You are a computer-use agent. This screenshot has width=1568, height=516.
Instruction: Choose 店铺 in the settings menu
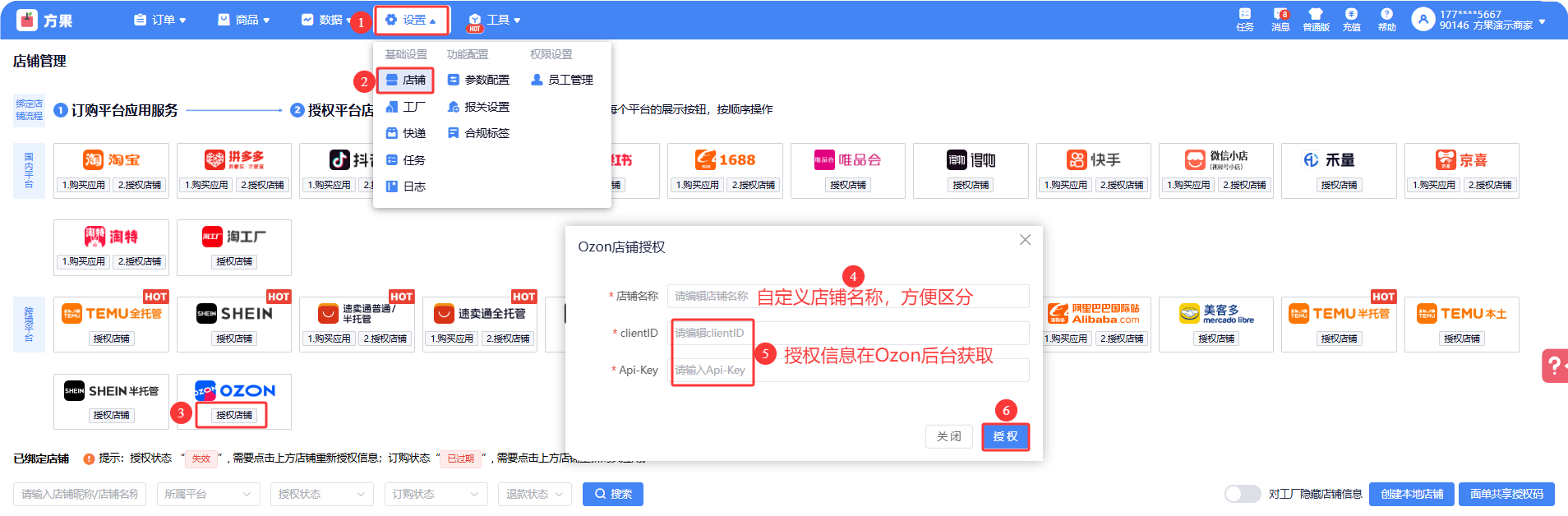tap(405, 80)
